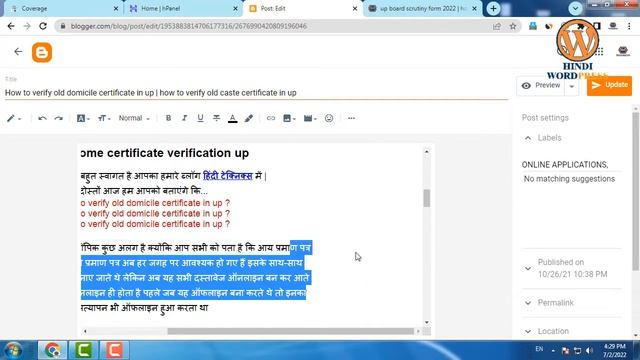Undo the last edit
Screen dimensions: 640x360
tap(42, 118)
